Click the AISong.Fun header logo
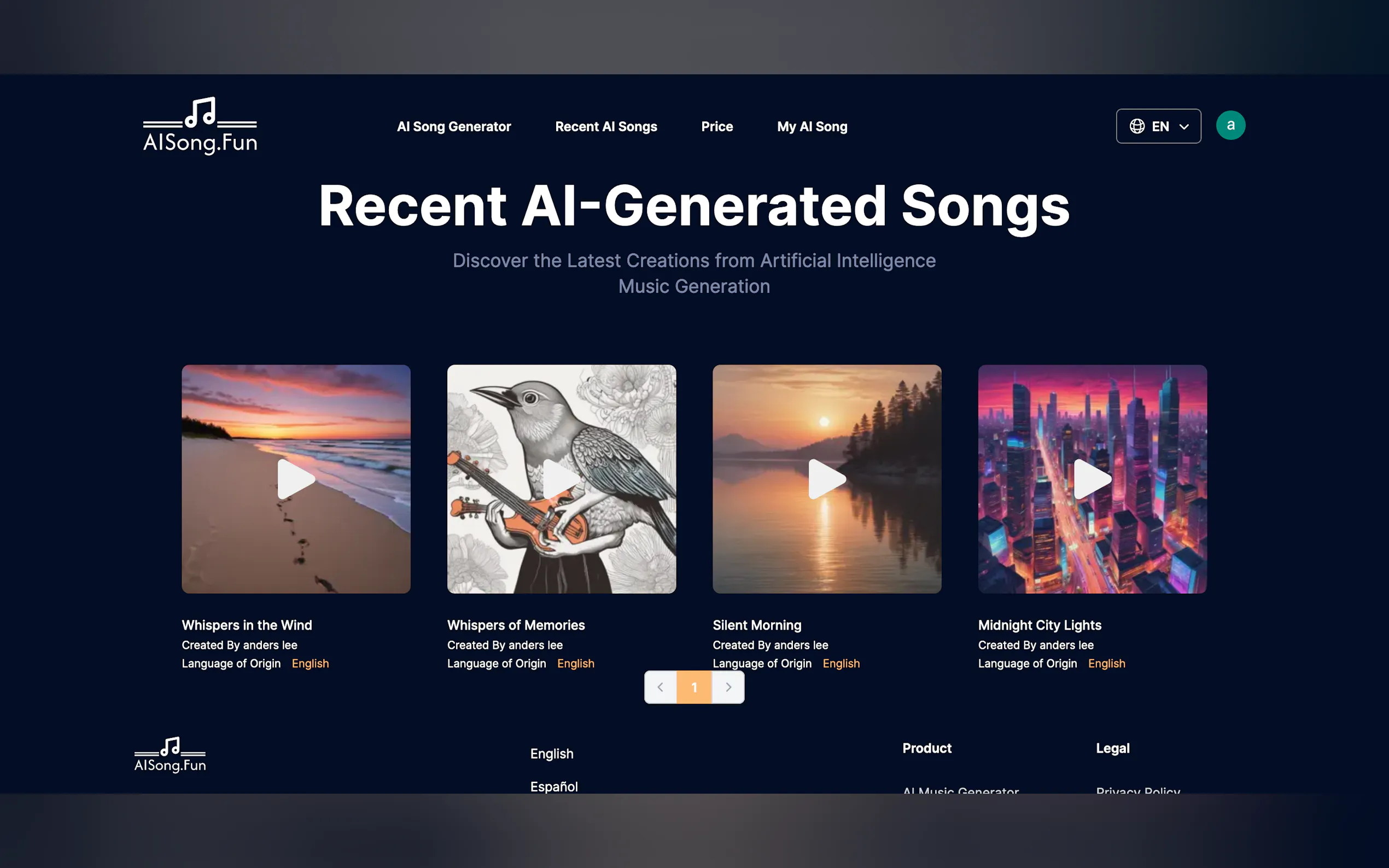The image size is (1389, 868). (200, 126)
